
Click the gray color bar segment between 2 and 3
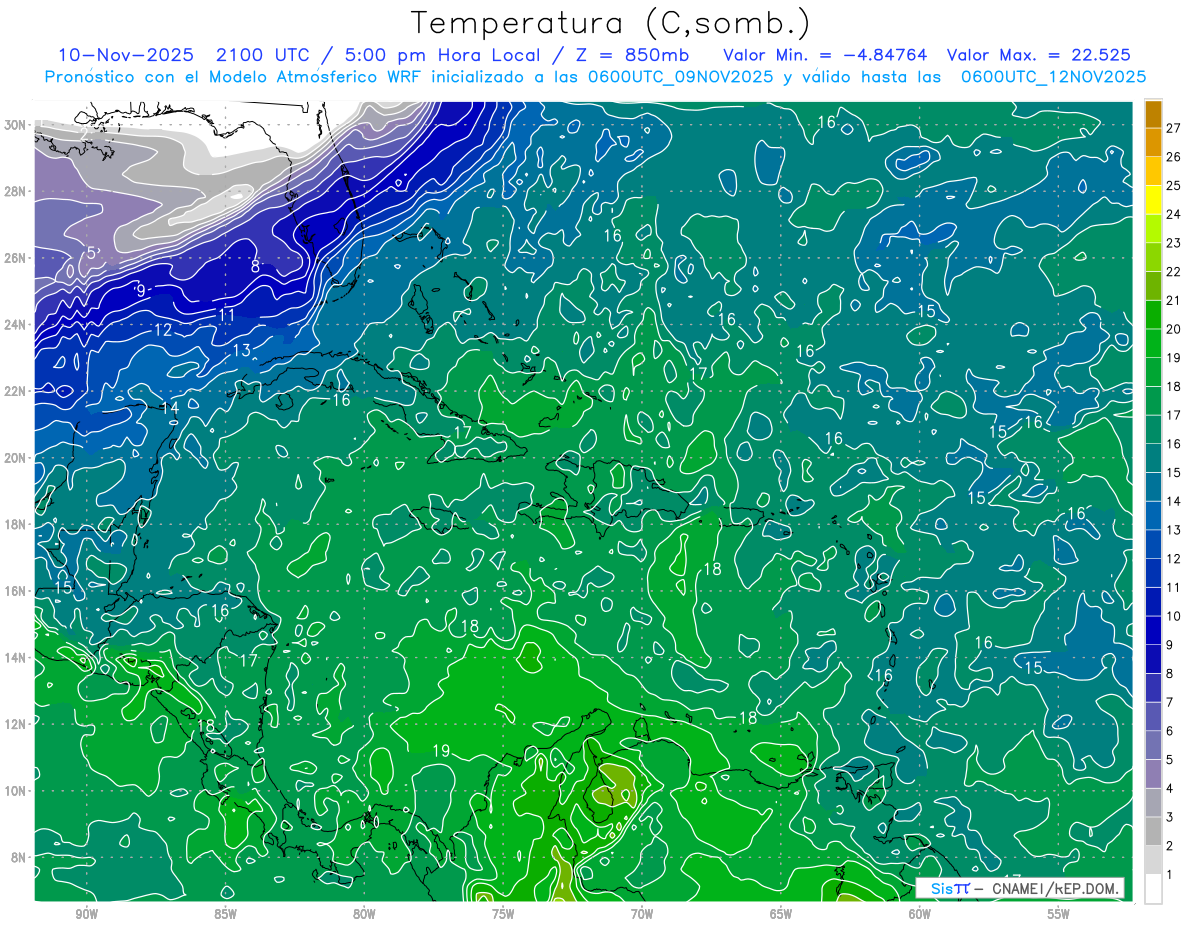[x=1153, y=831]
